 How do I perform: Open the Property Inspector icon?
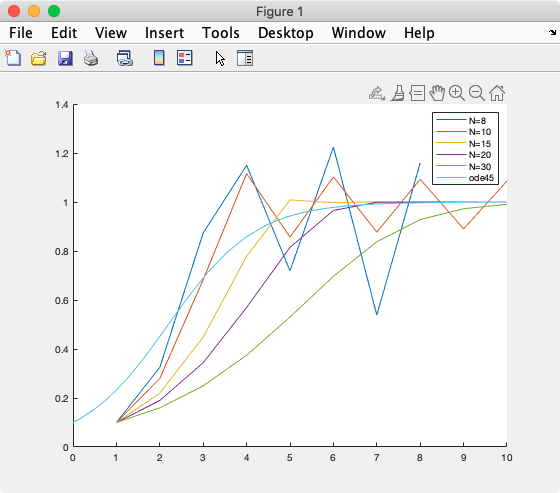(245, 58)
